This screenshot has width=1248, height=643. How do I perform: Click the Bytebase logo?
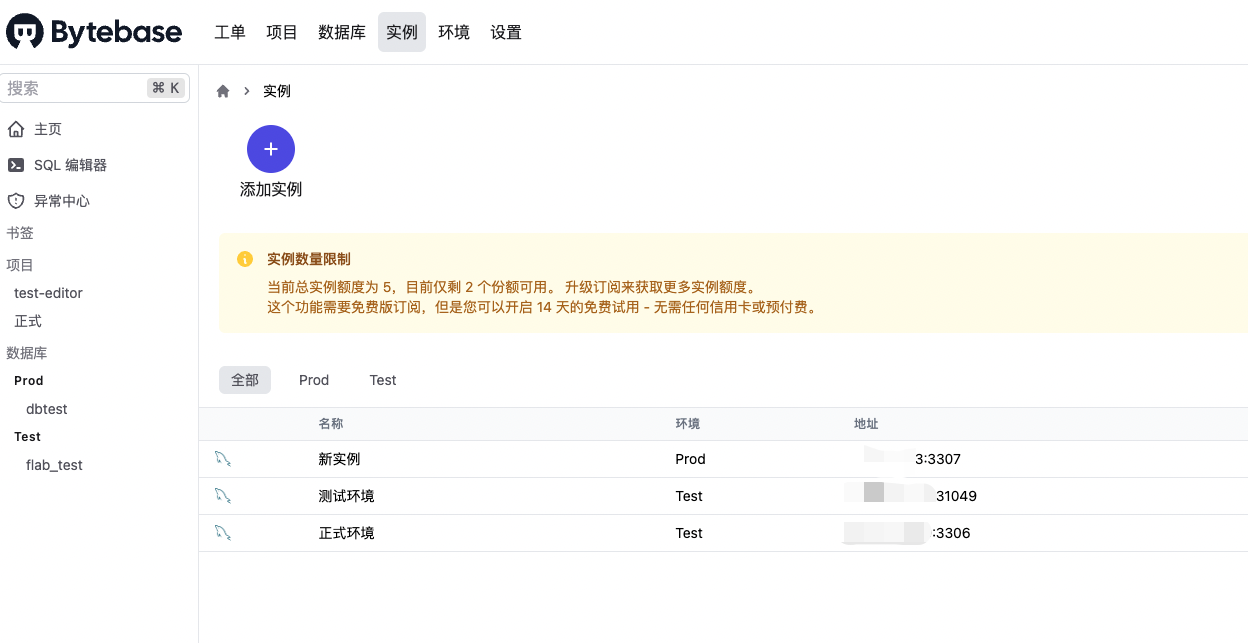[94, 32]
